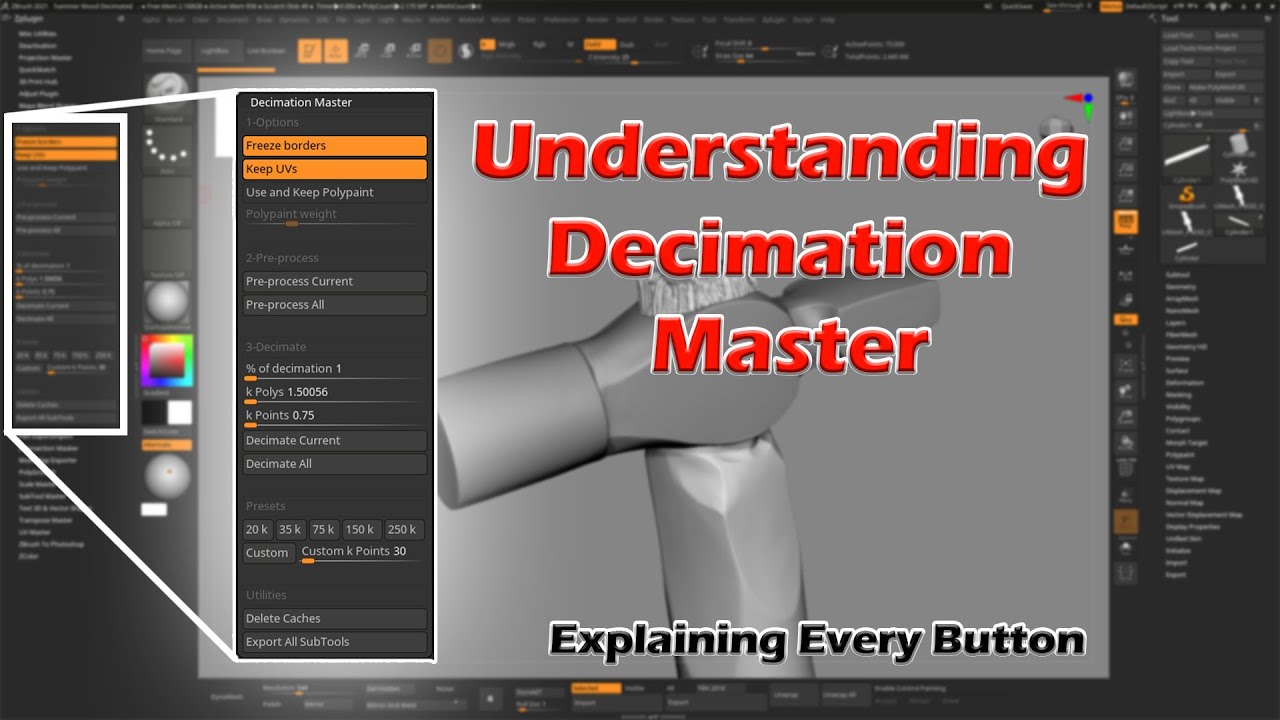Expand Transpose Master in Zplugin

click(47, 520)
